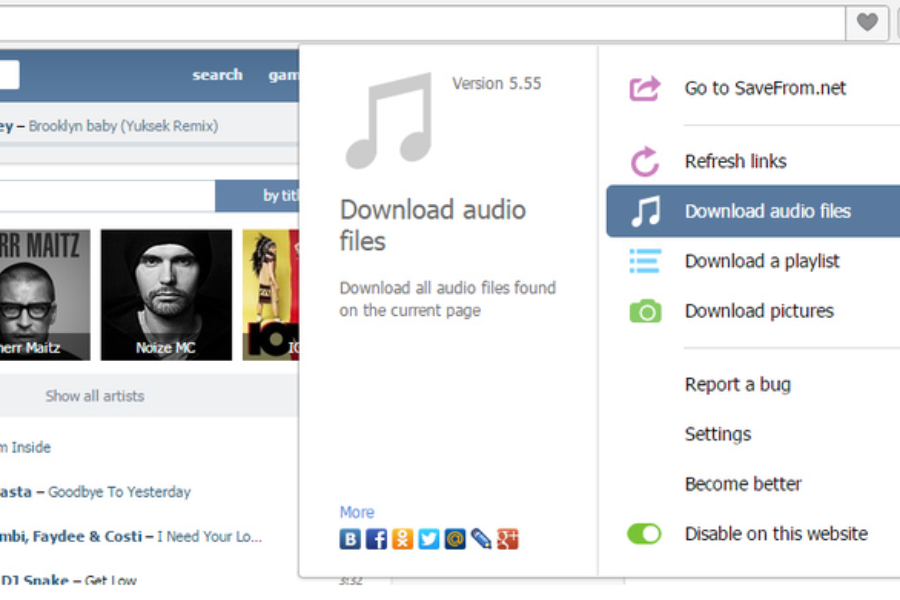Share via the LiveJournal pencil icon
Screen dimensions: 900x600
(481, 539)
